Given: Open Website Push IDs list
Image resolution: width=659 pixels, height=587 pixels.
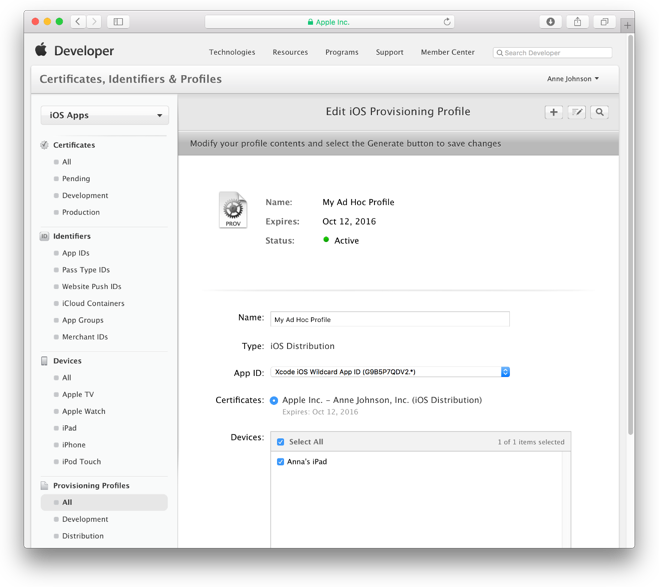Looking at the screenshot, I should pos(92,287).
